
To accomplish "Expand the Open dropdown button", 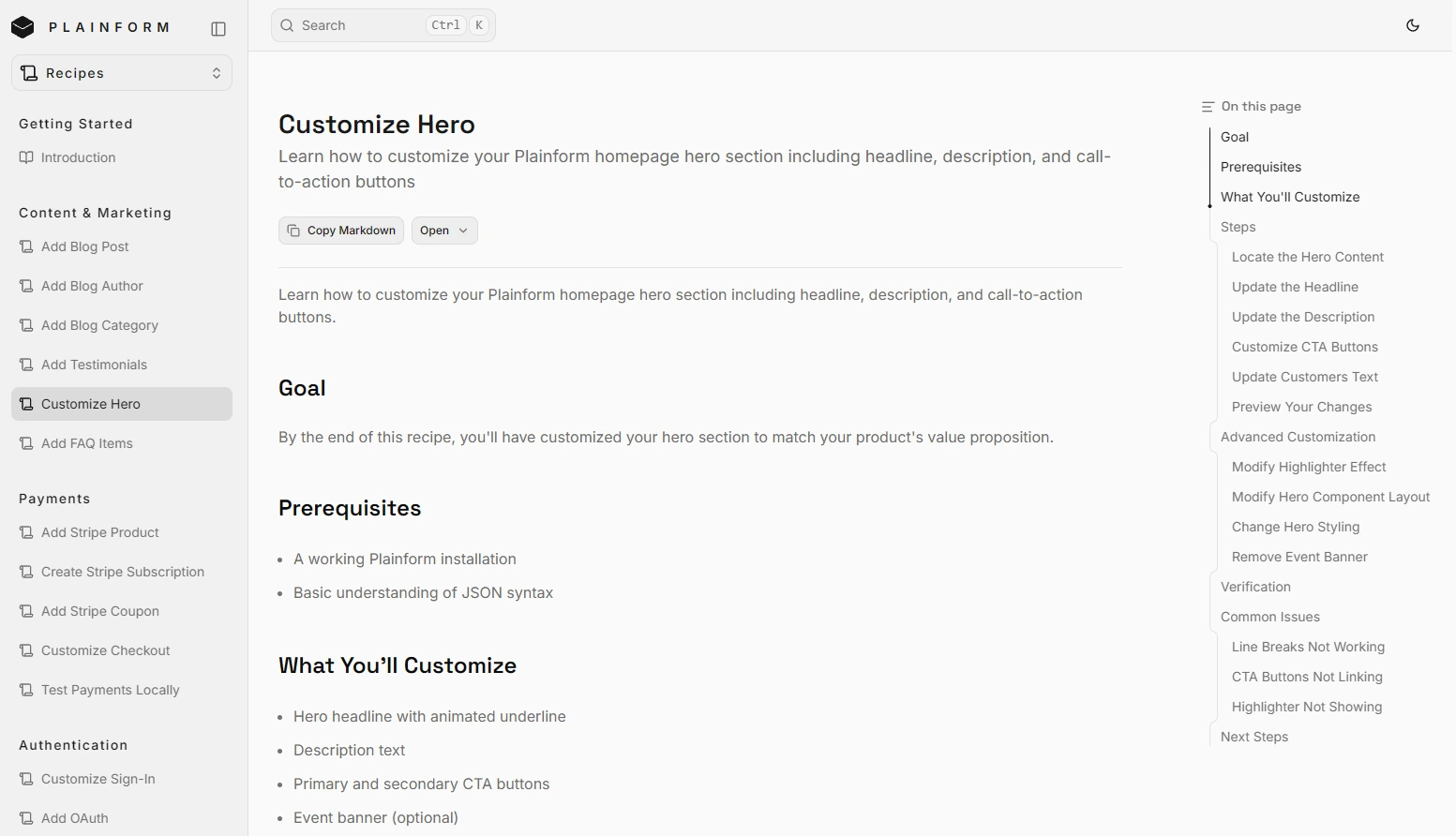I will (444, 231).
